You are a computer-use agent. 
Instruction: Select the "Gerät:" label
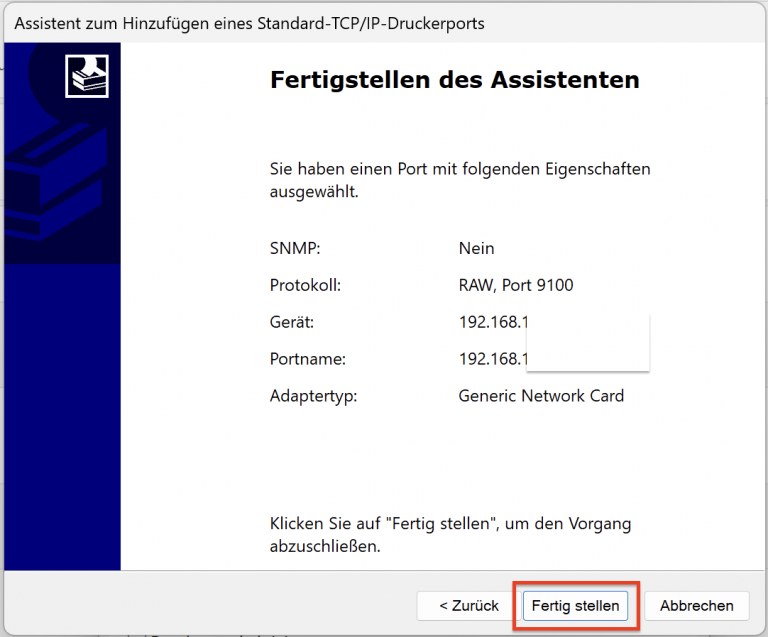click(x=292, y=322)
